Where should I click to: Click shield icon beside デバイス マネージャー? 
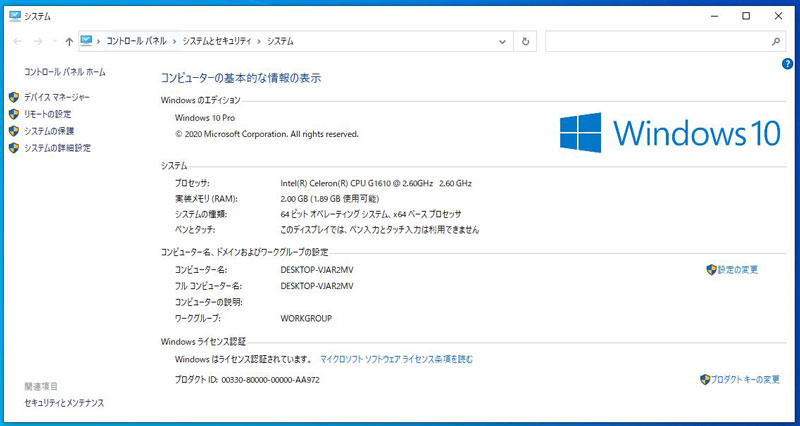coord(14,97)
